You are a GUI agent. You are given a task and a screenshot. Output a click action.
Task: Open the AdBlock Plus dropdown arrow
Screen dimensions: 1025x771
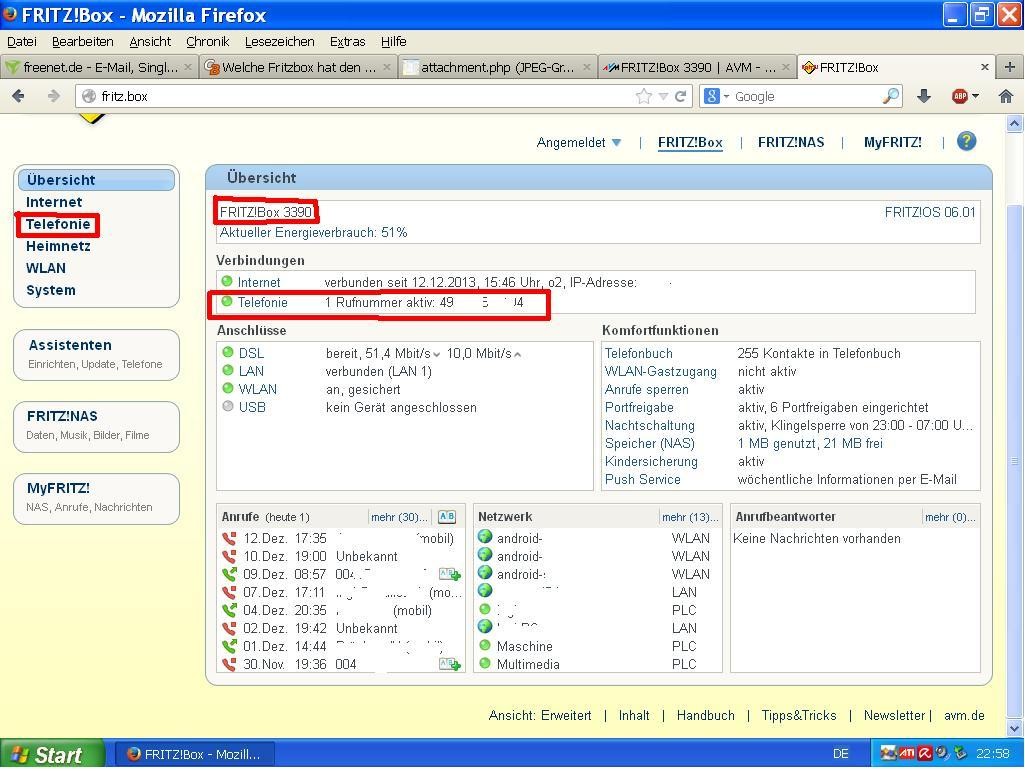975,96
